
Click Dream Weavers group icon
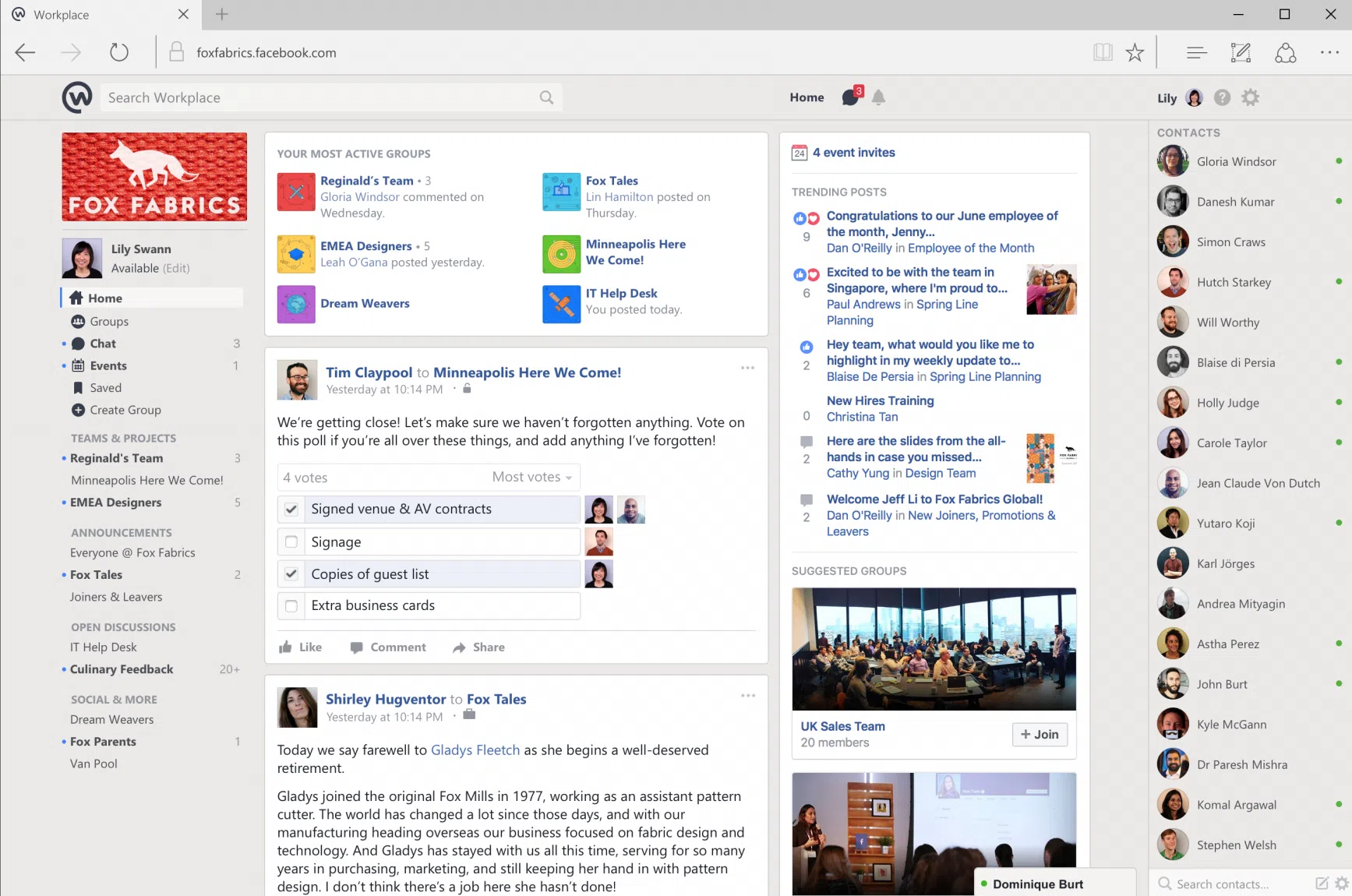tap(296, 304)
